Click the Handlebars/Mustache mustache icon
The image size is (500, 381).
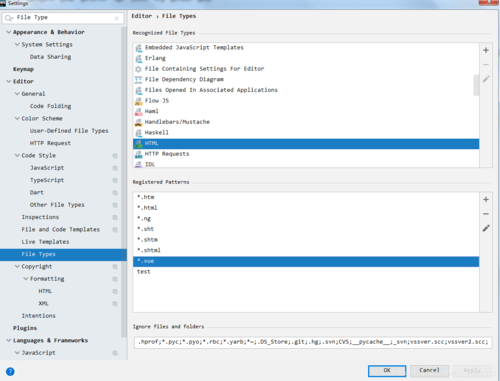pyautogui.click(x=138, y=122)
